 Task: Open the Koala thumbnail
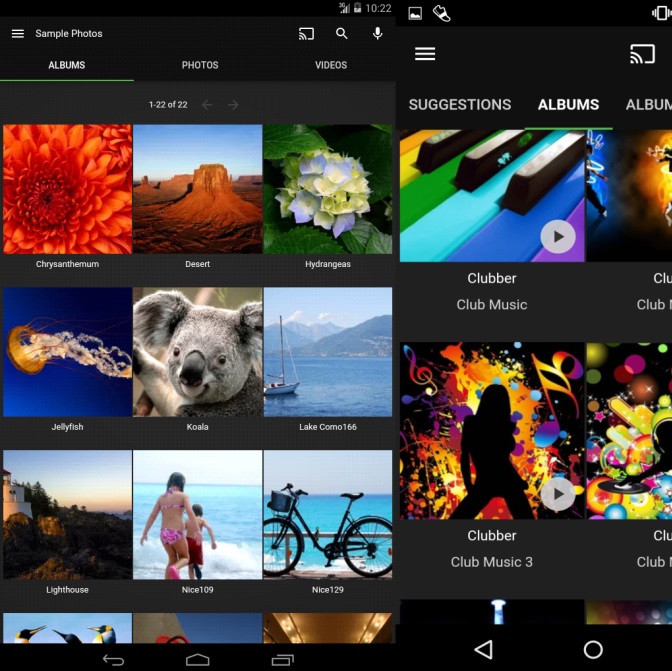click(x=198, y=352)
